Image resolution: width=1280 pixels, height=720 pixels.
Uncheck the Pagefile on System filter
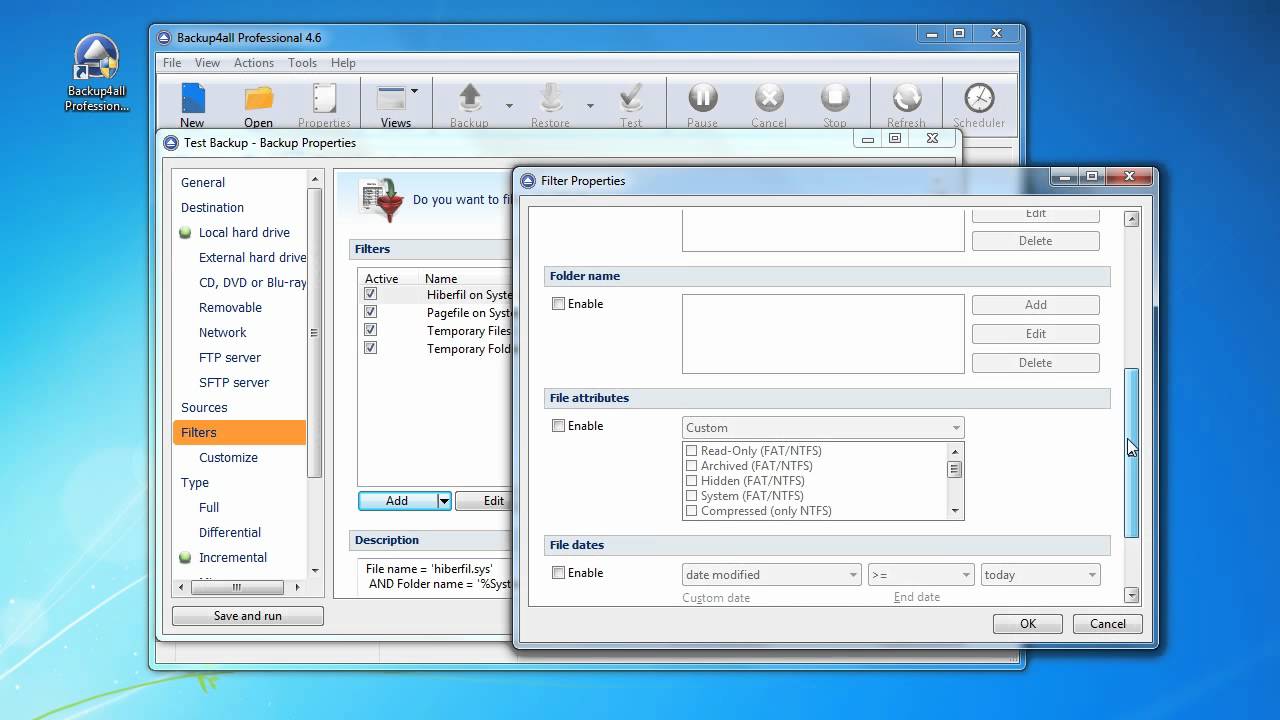pos(371,312)
